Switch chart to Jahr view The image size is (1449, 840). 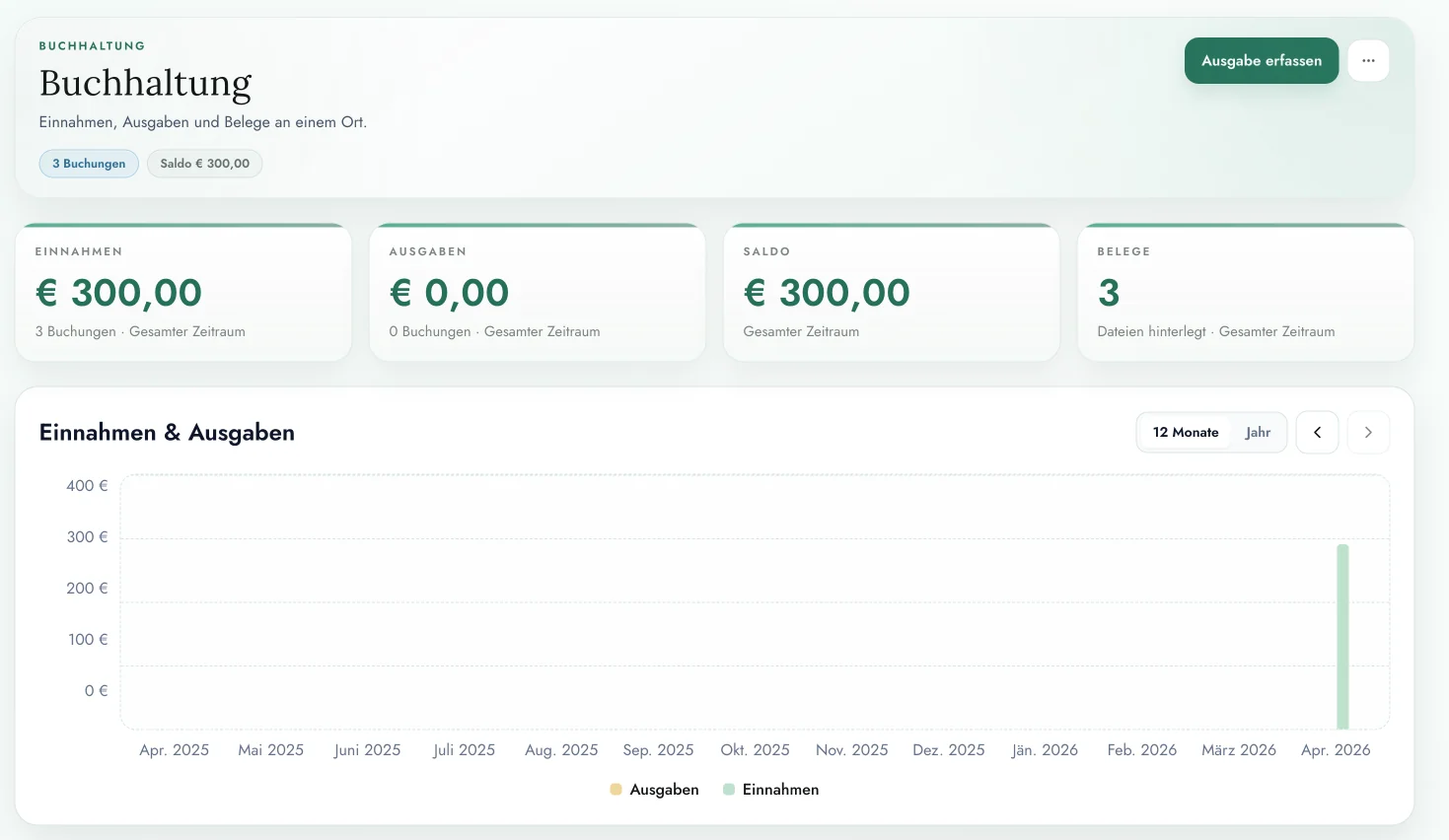(x=1258, y=433)
